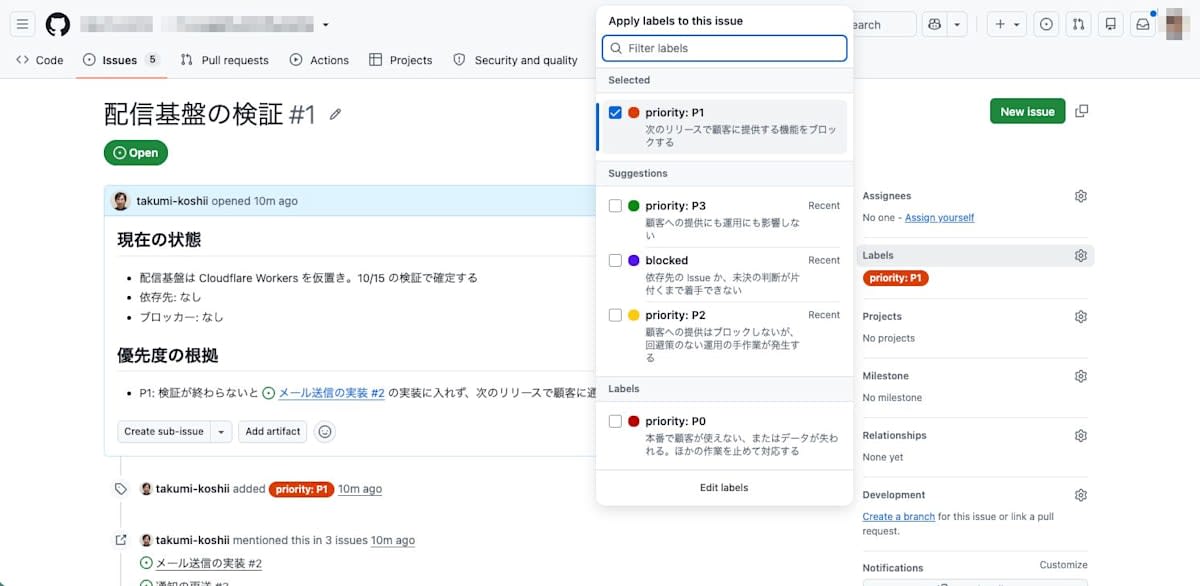This screenshot has height=586, width=1200.
Task: Open the Relationships gear settings
Action: point(1080,435)
